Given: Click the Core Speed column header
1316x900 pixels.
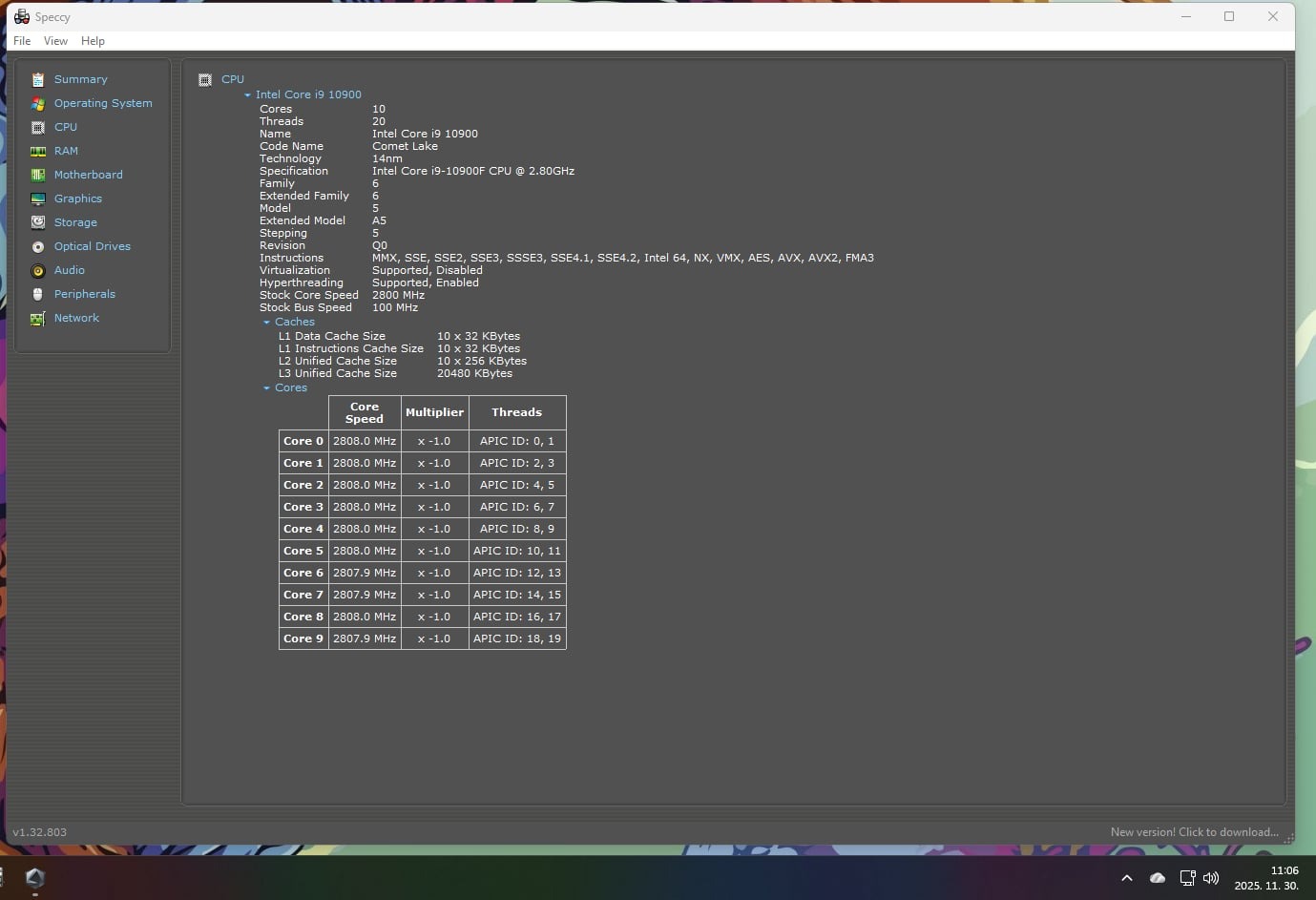Looking at the screenshot, I should pyautogui.click(x=365, y=412).
